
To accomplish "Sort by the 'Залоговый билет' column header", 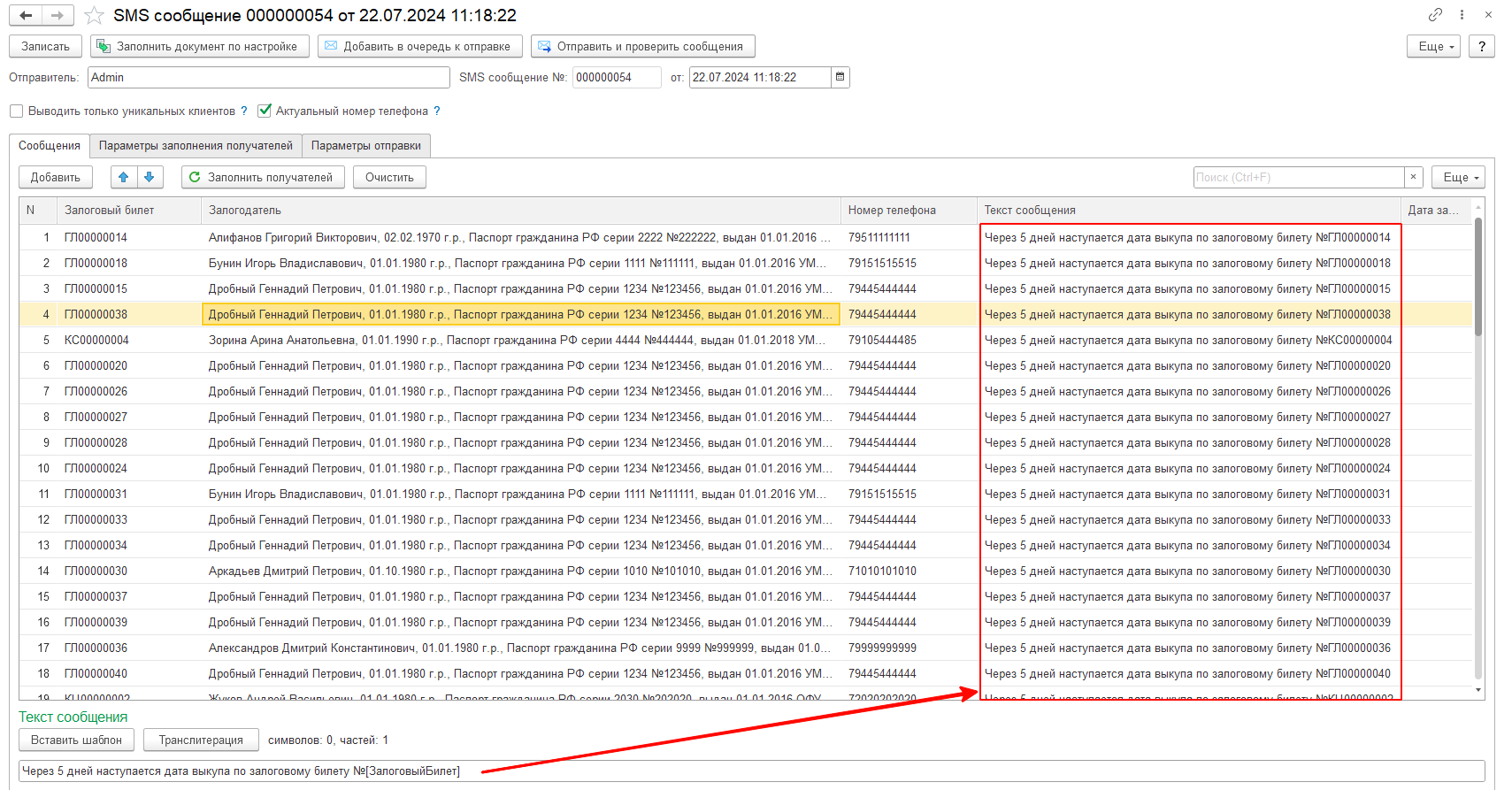I will [x=129, y=210].
